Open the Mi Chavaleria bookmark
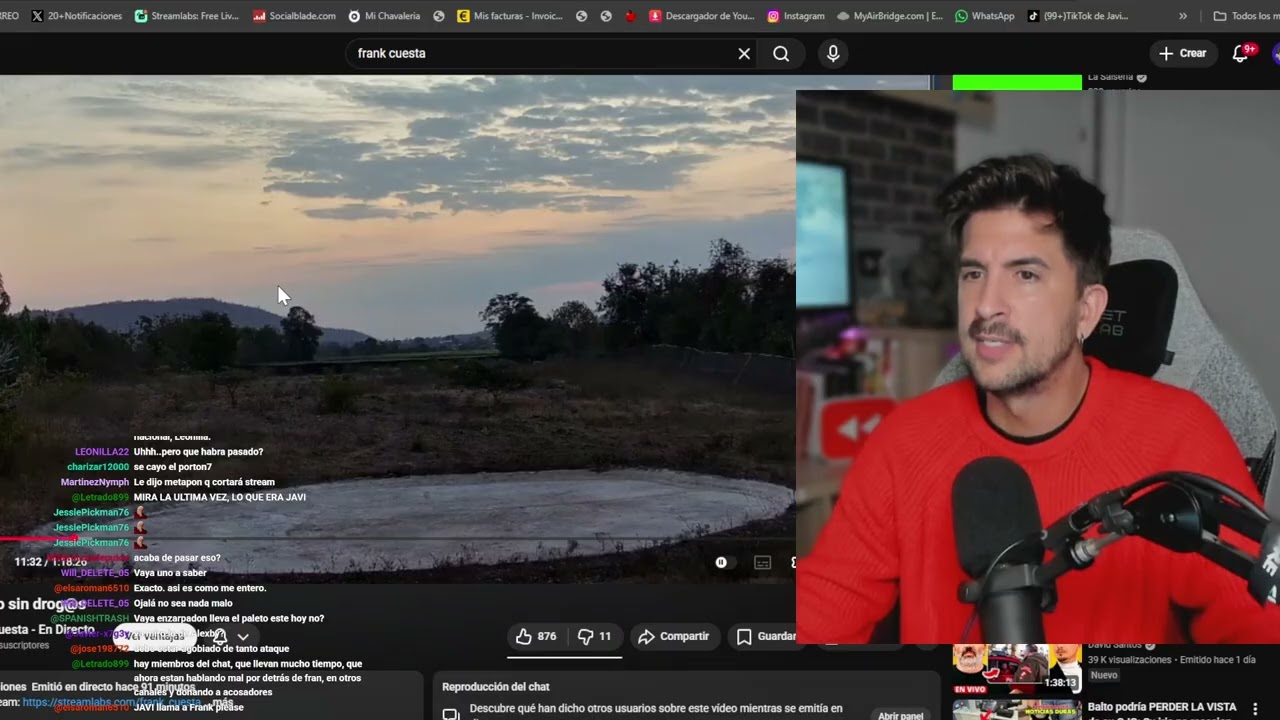 click(383, 16)
